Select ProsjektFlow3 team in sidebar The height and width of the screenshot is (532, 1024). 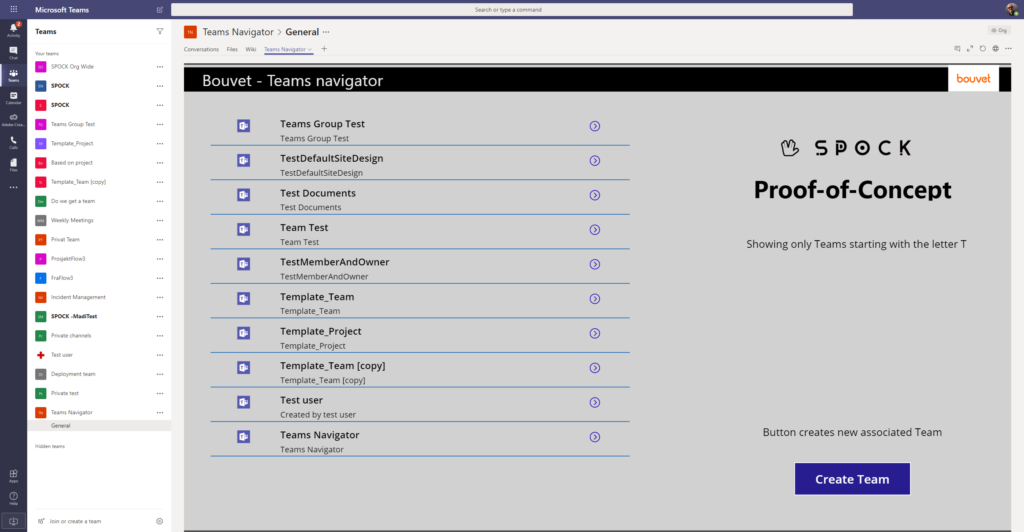pos(68,258)
